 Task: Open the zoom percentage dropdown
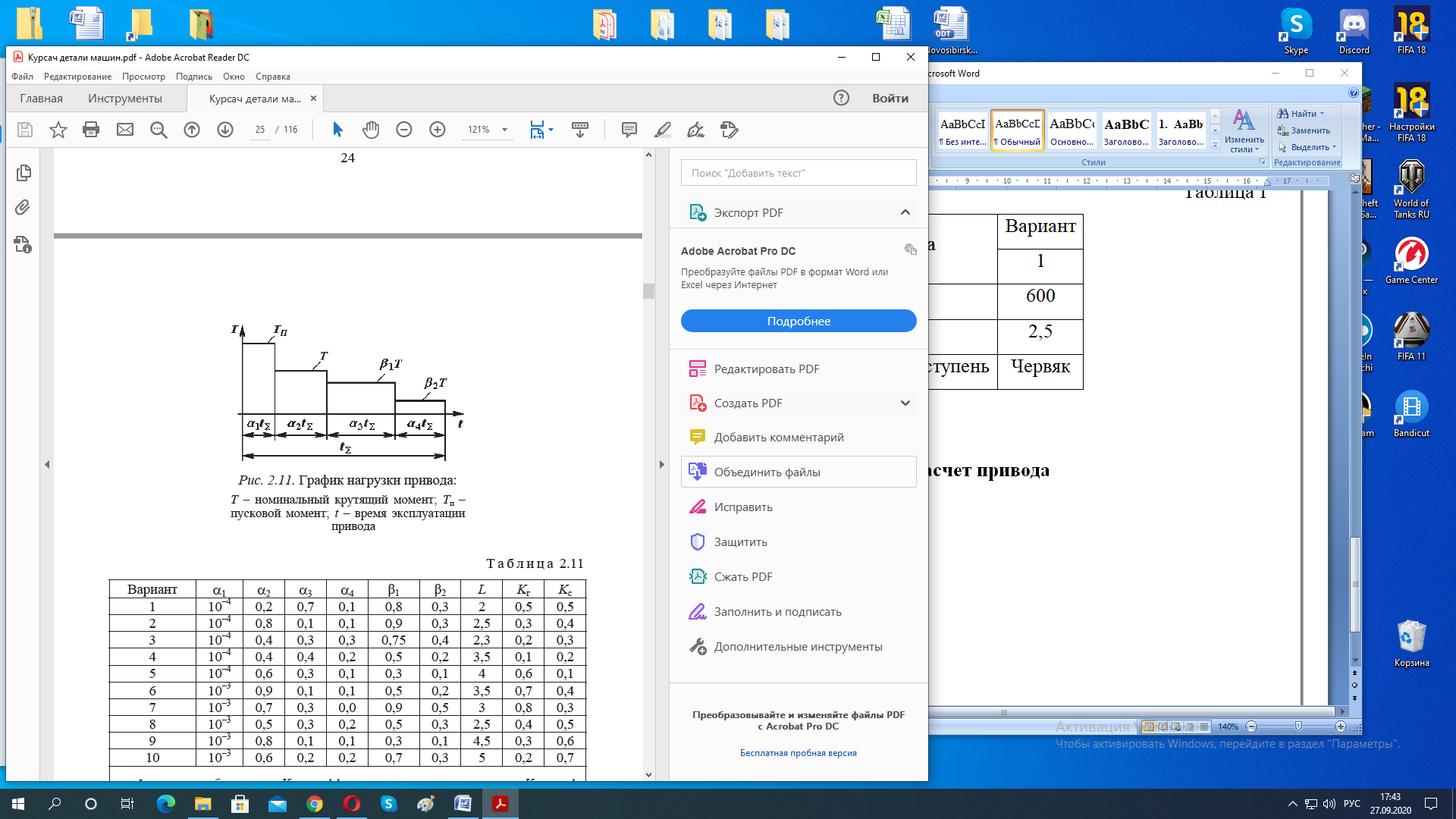(504, 130)
